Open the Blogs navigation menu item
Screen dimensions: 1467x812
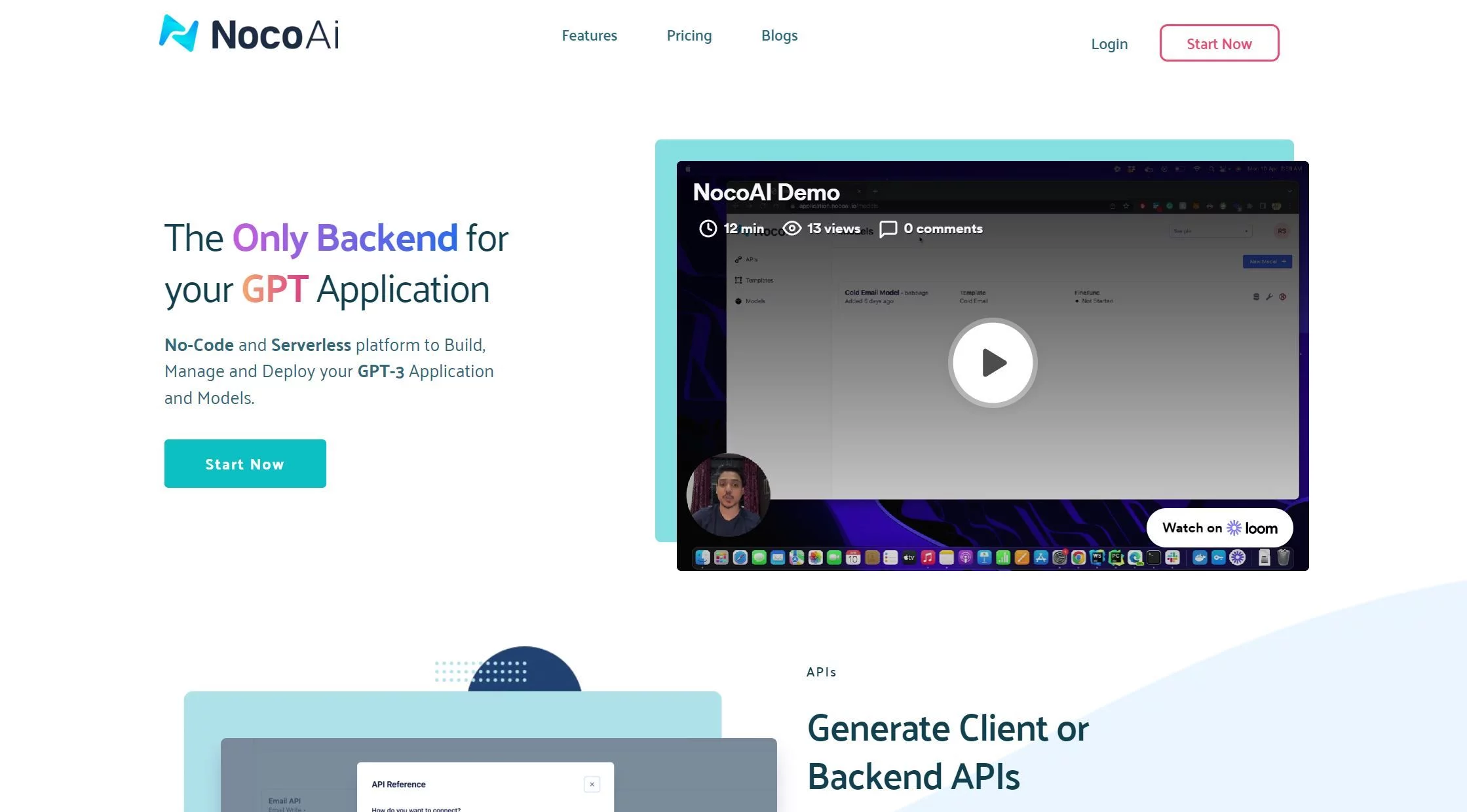(779, 35)
